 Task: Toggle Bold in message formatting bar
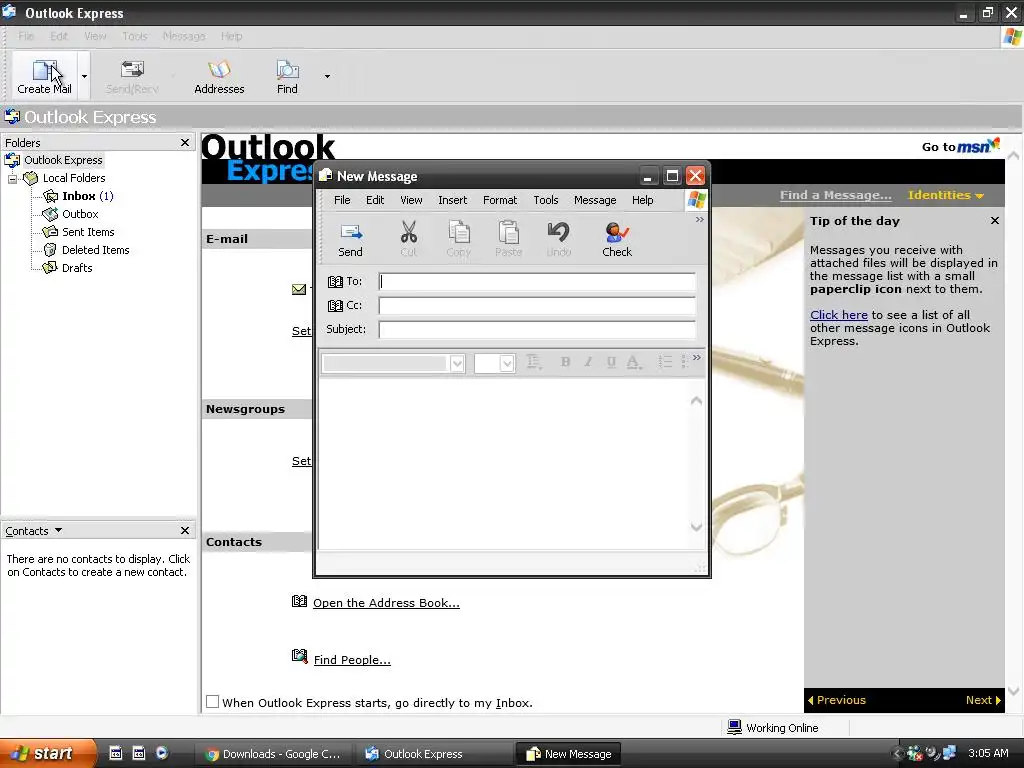pyautogui.click(x=566, y=362)
